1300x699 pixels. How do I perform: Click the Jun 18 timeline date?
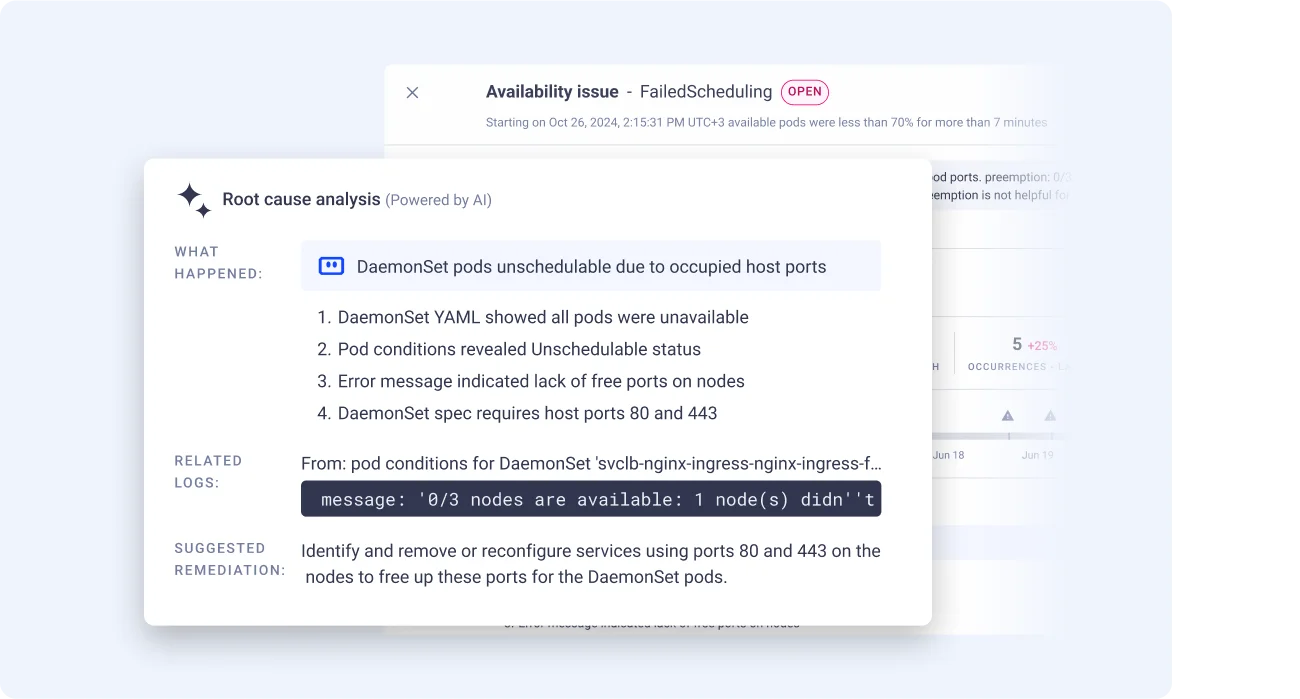(x=948, y=455)
